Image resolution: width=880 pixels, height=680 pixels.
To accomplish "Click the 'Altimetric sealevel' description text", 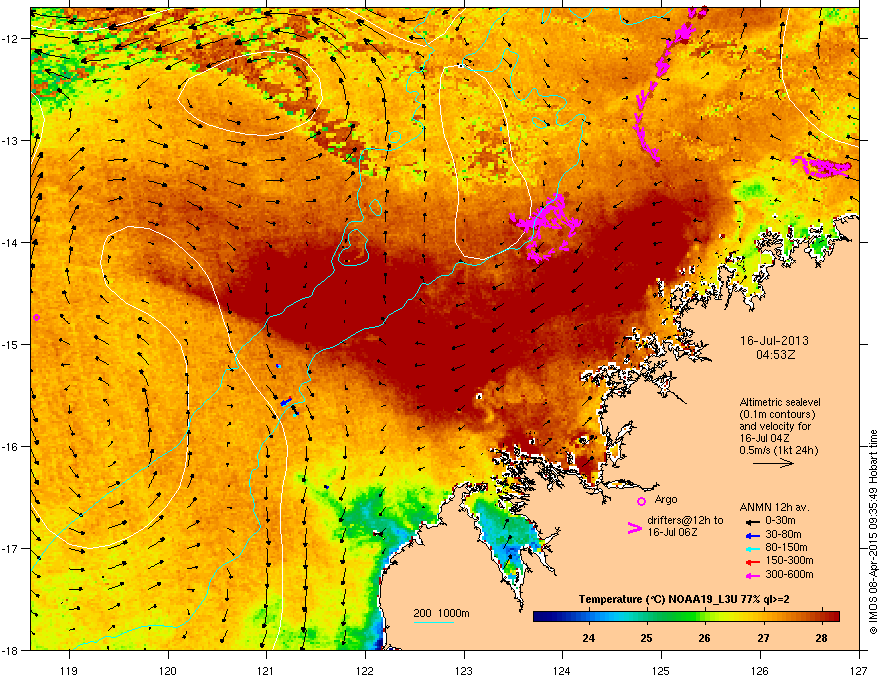I will click(x=780, y=402).
